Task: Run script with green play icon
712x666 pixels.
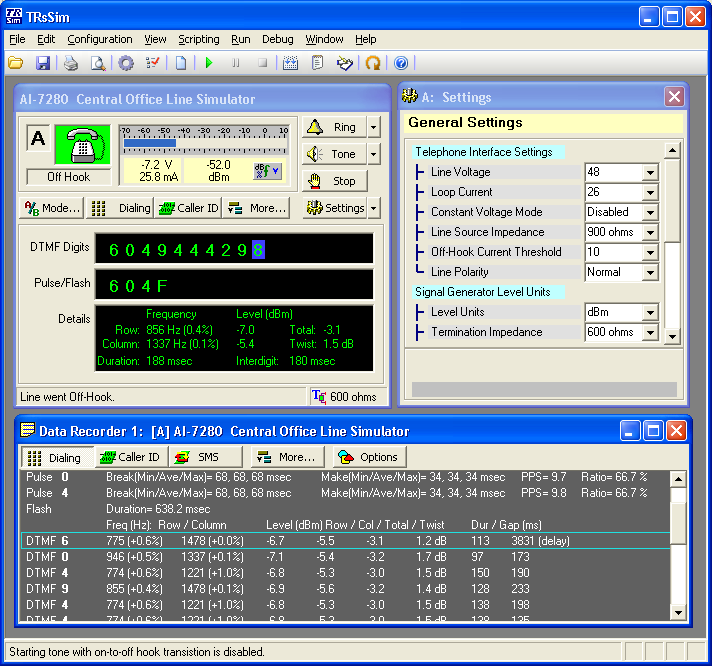Action: pyautogui.click(x=209, y=63)
